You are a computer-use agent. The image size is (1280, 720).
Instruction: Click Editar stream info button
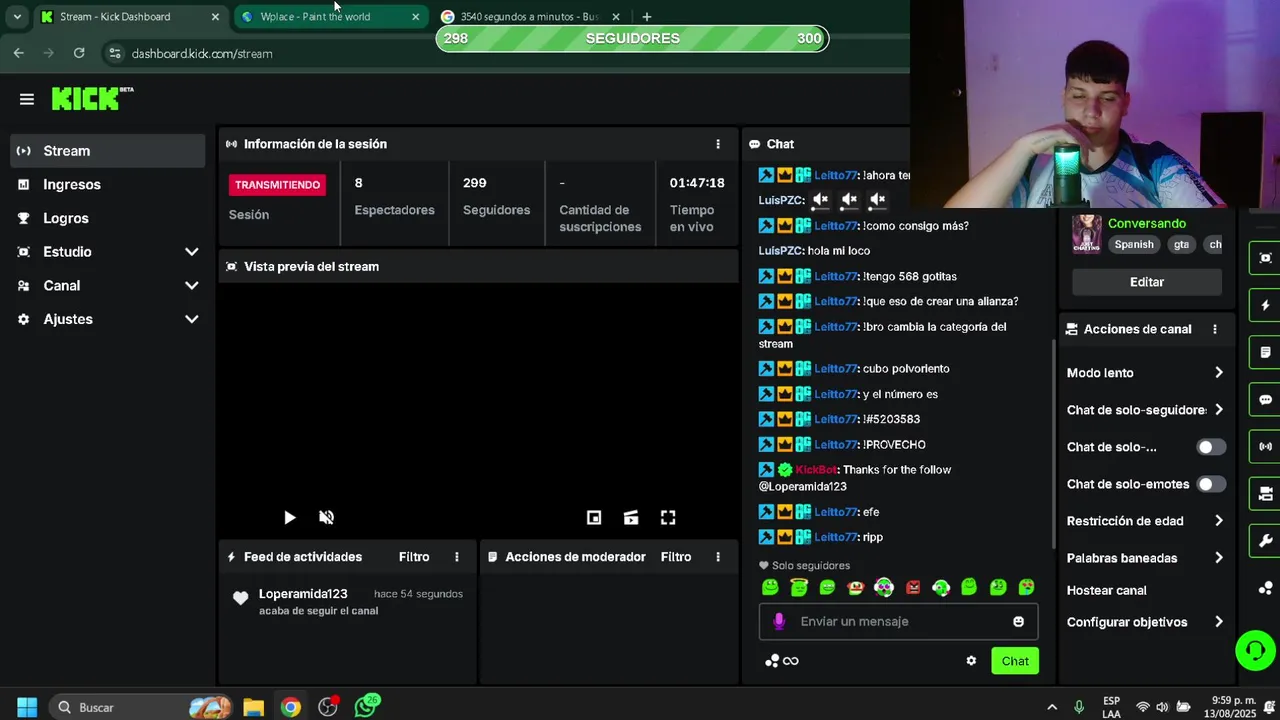tap(1147, 282)
